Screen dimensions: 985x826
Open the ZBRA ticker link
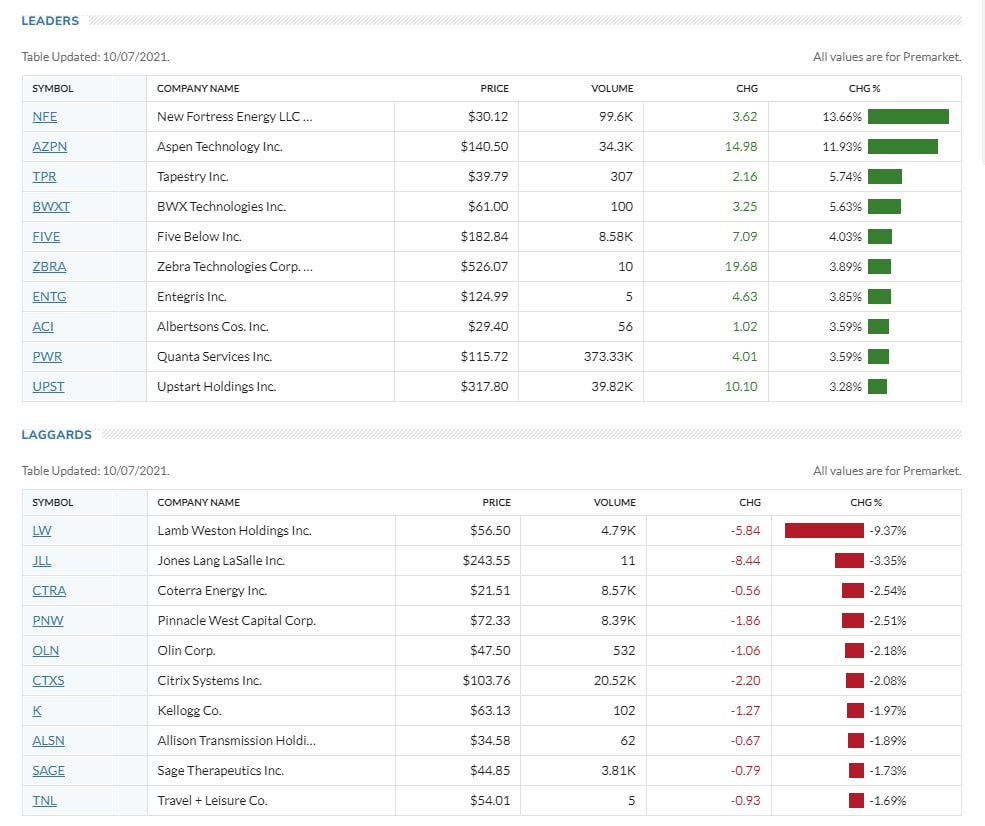[49, 267]
